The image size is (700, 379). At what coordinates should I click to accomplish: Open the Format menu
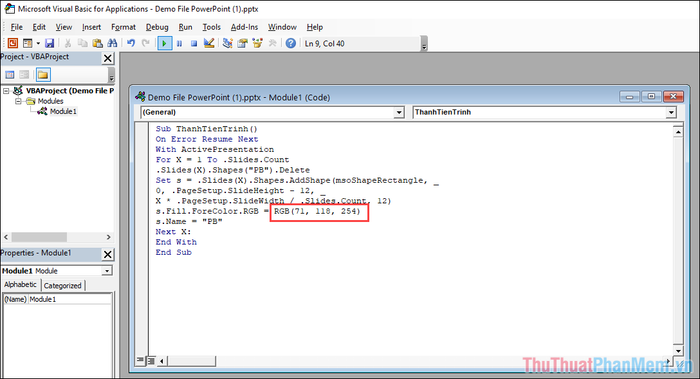tap(123, 27)
